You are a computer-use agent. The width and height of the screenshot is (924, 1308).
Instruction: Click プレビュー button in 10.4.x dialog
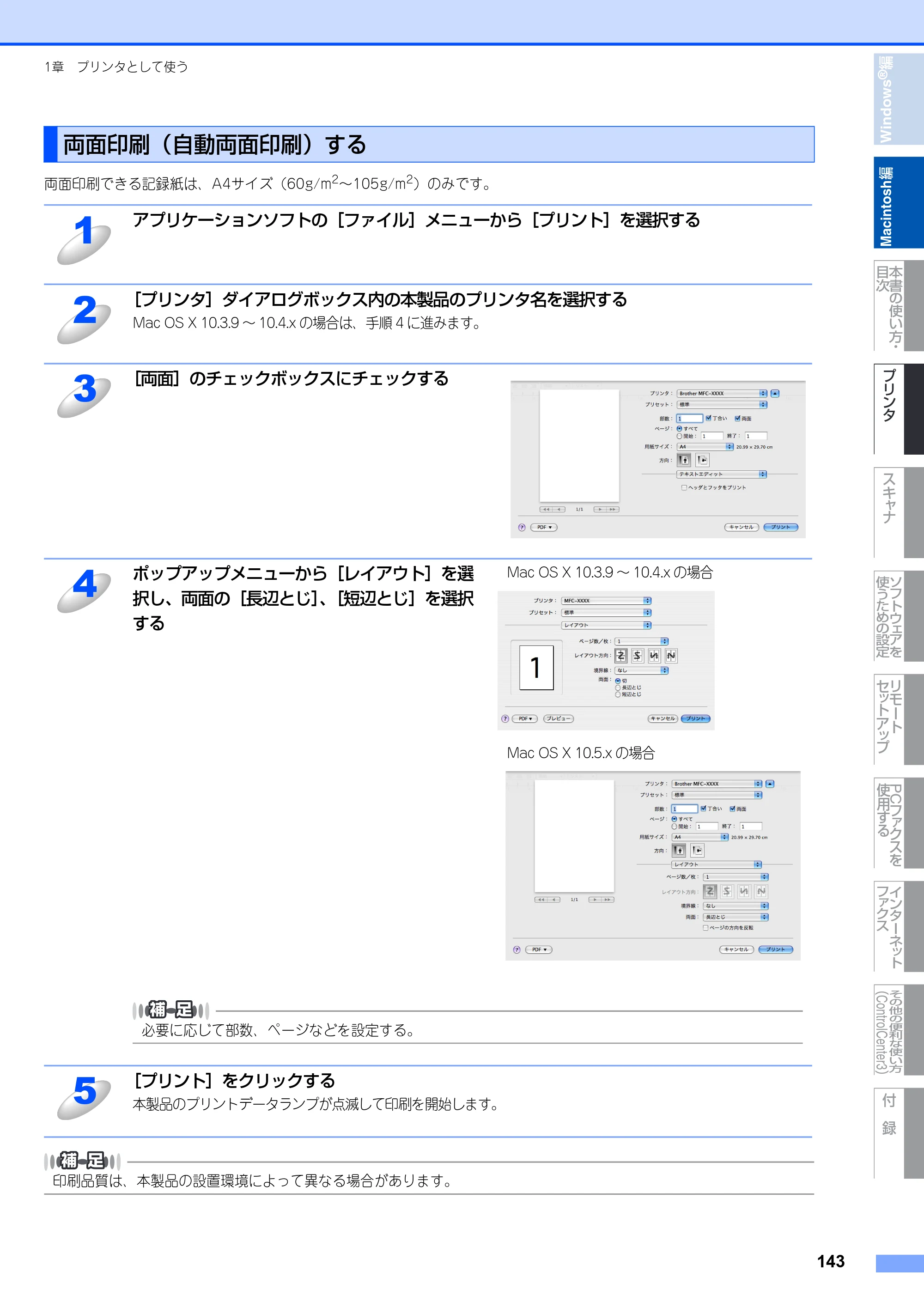tap(558, 719)
